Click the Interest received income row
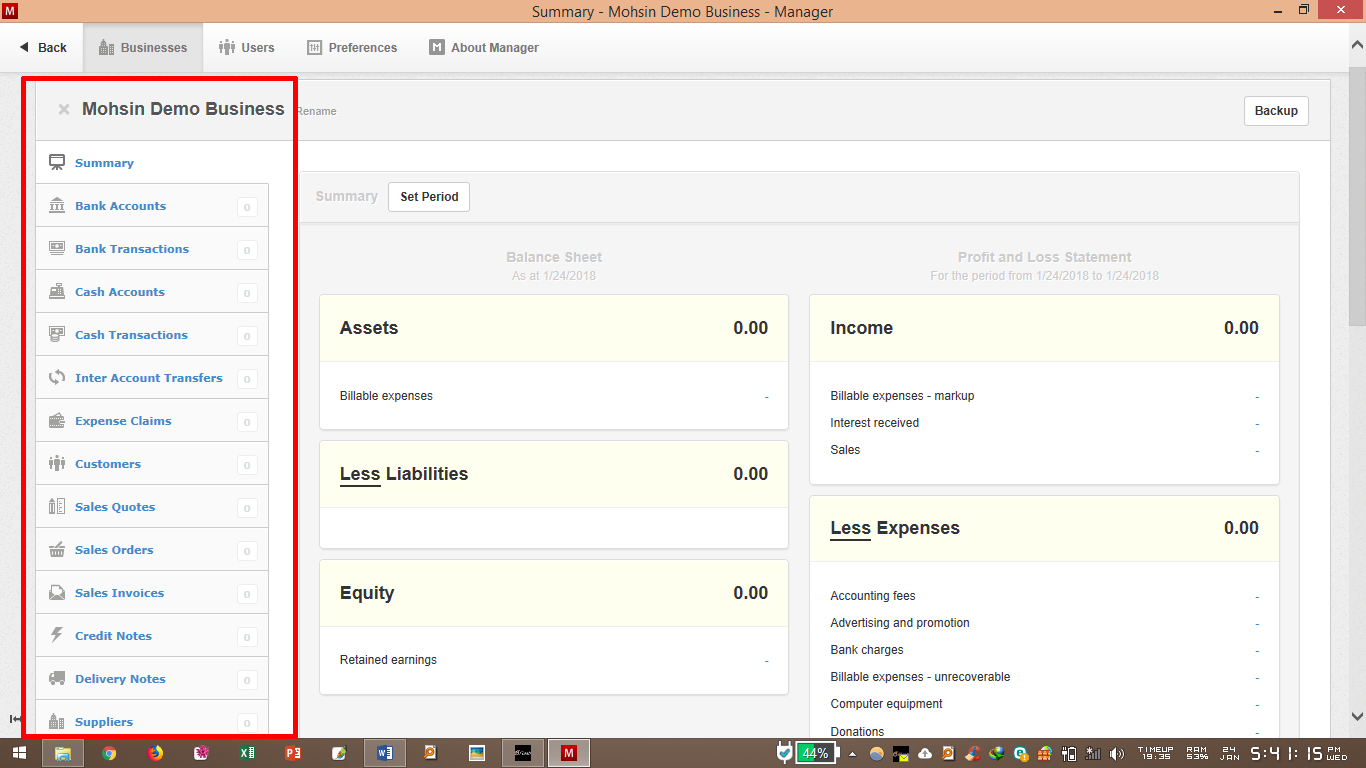This screenshot has height=768, width=1366. coord(1044,423)
